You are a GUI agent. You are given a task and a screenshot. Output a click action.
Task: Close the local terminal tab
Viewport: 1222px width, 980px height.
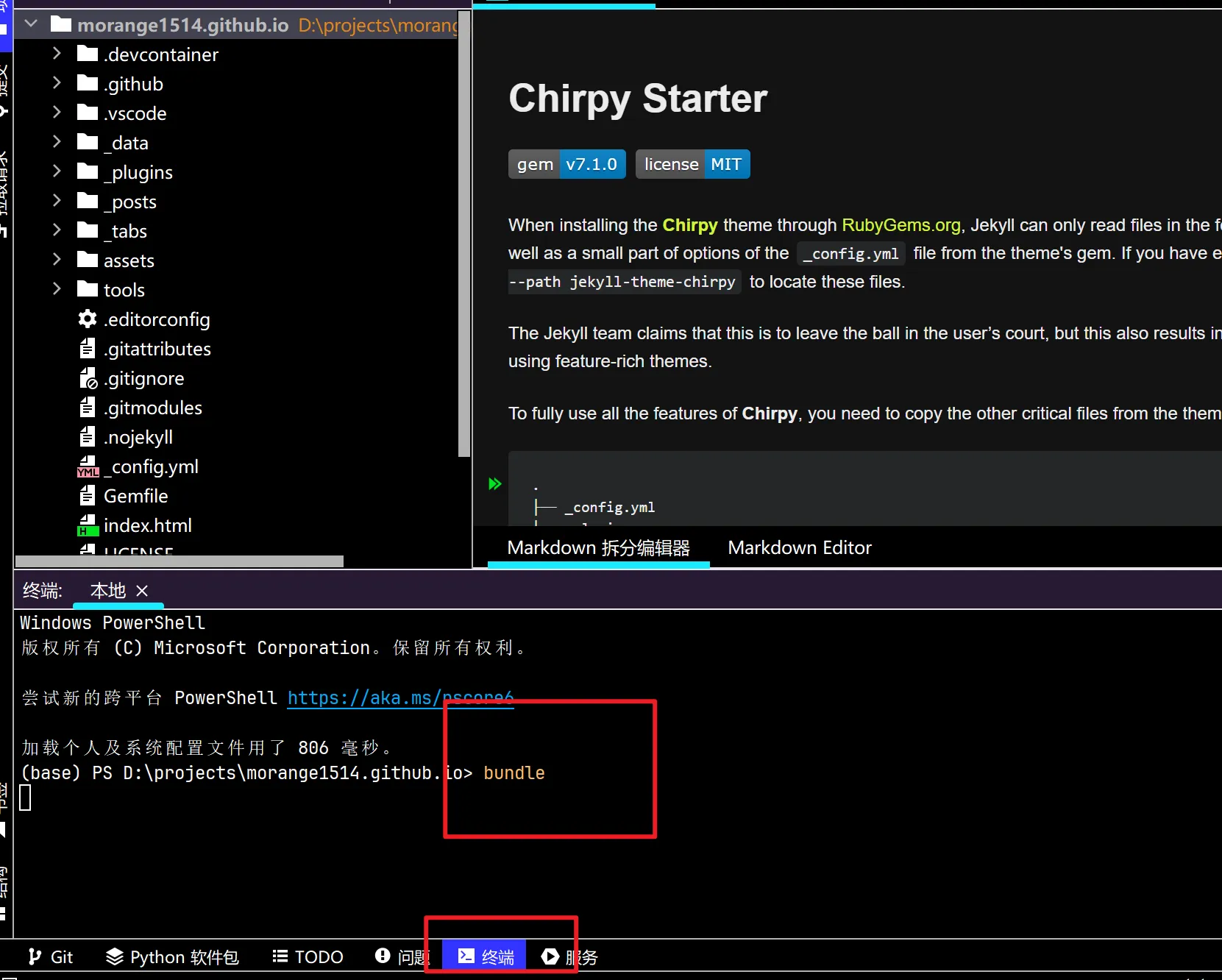142,591
